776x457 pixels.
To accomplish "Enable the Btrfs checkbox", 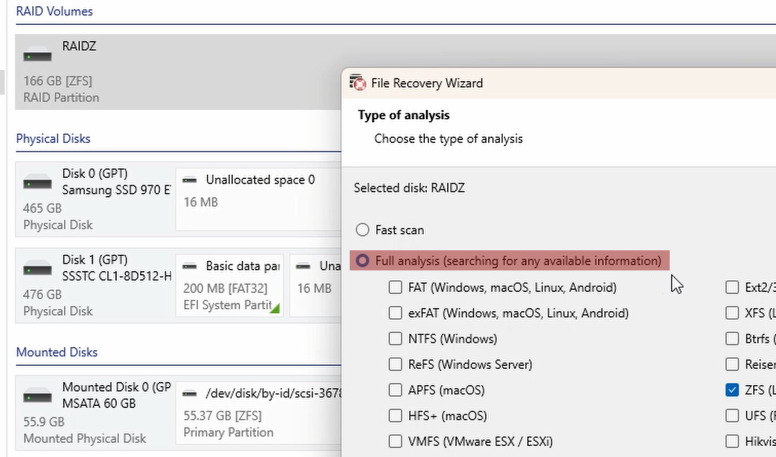I will pos(732,339).
